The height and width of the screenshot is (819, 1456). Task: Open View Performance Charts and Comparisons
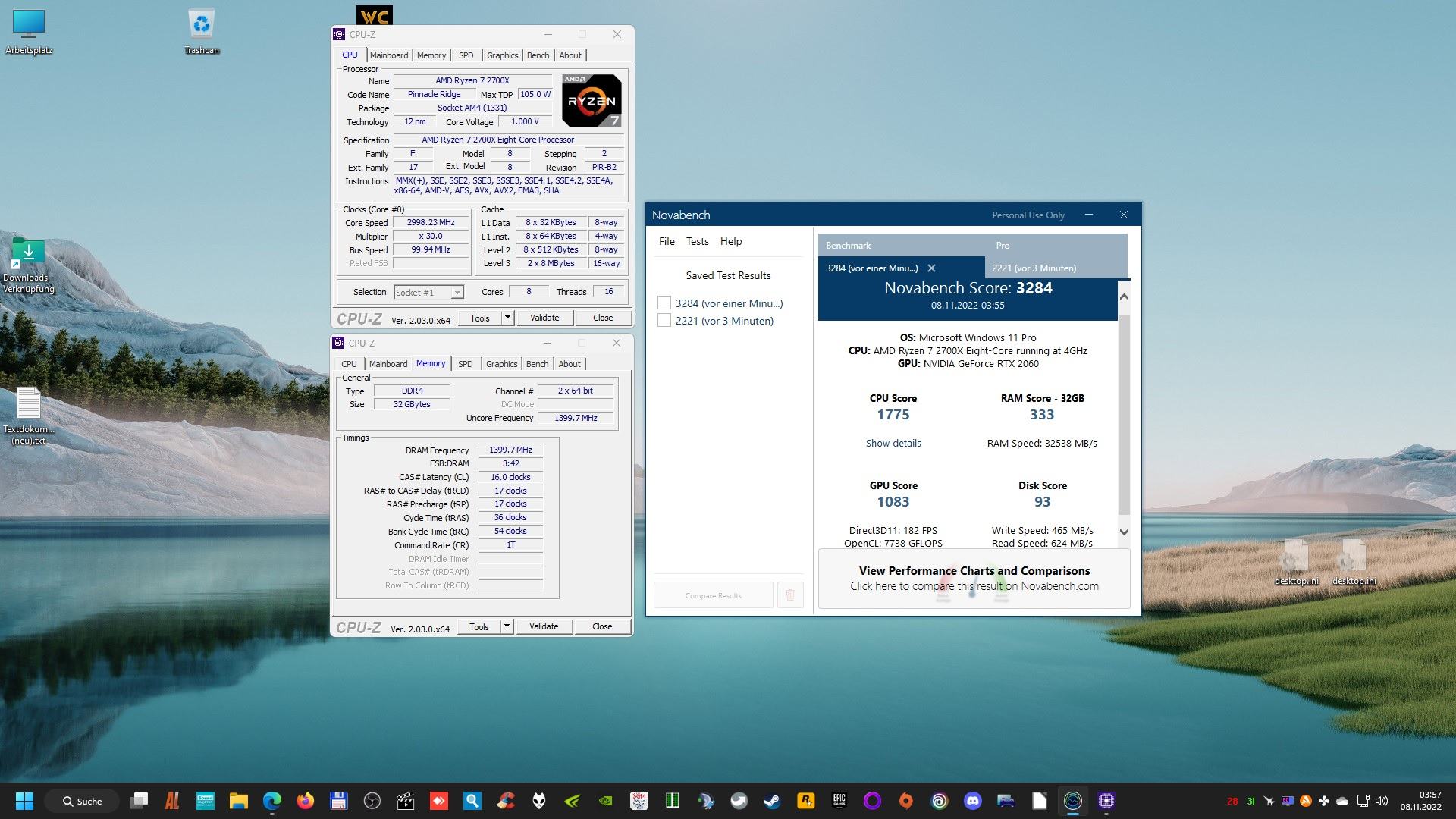coord(974,578)
